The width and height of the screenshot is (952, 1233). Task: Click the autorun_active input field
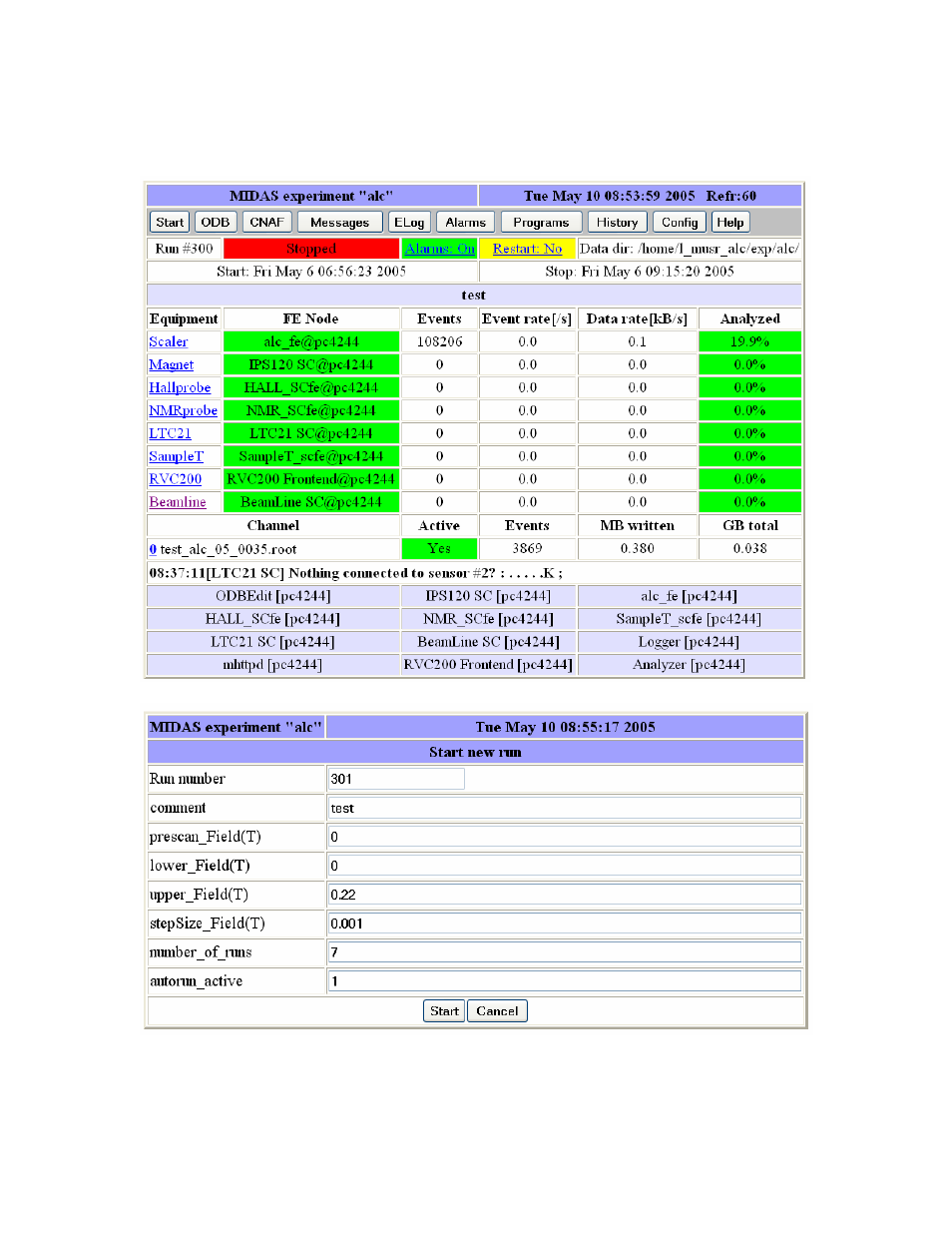(x=565, y=981)
